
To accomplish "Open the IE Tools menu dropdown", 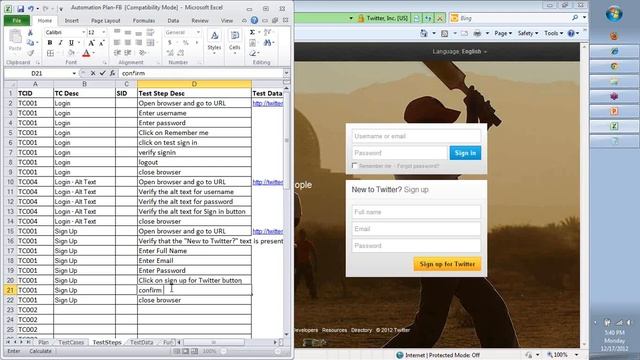I will pyautogui.click(x=553, y=33).
